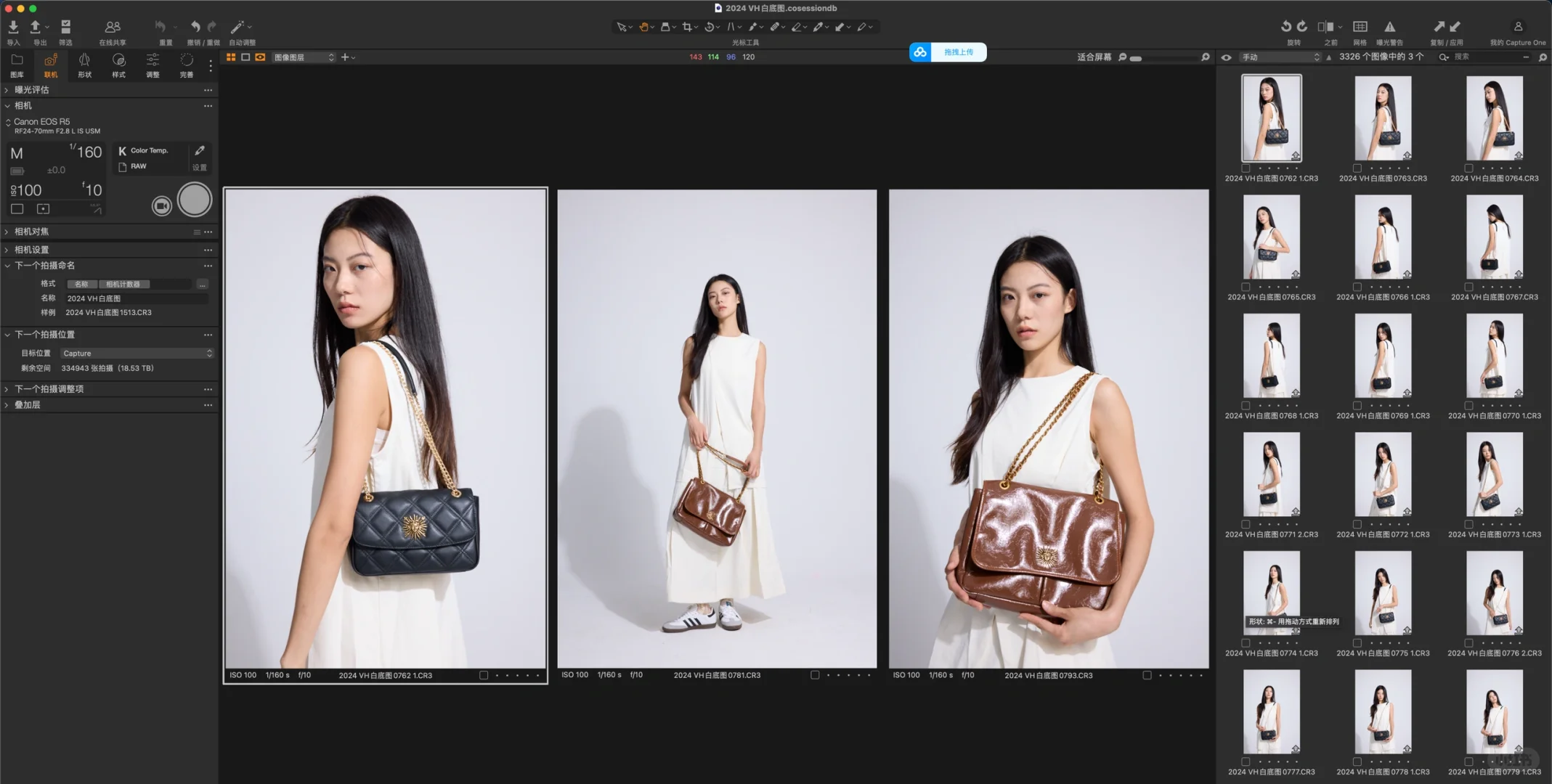
Task: Select the hand pan tool
Action: [x=643, y=27]
